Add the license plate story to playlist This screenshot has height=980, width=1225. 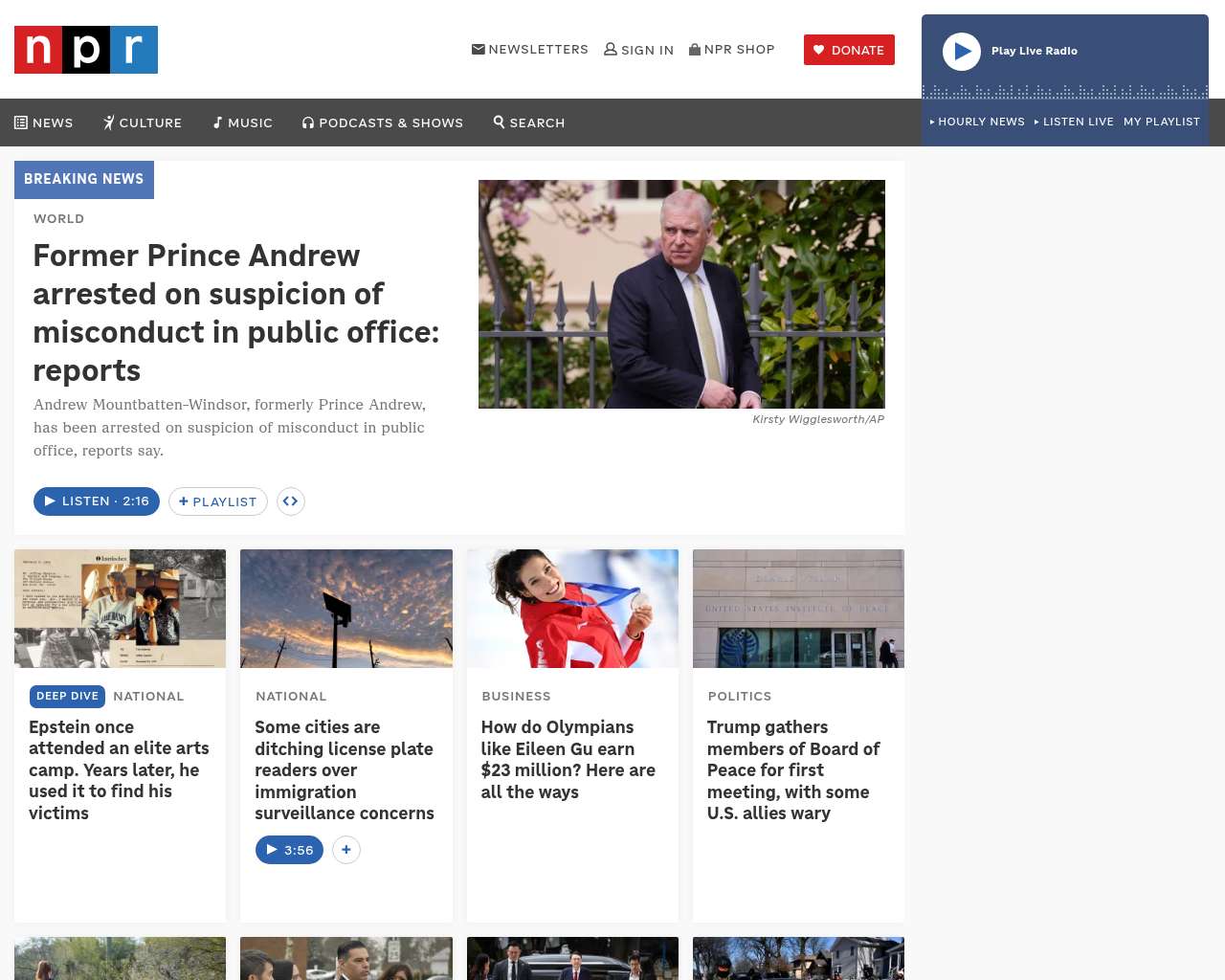click(346, 850)
